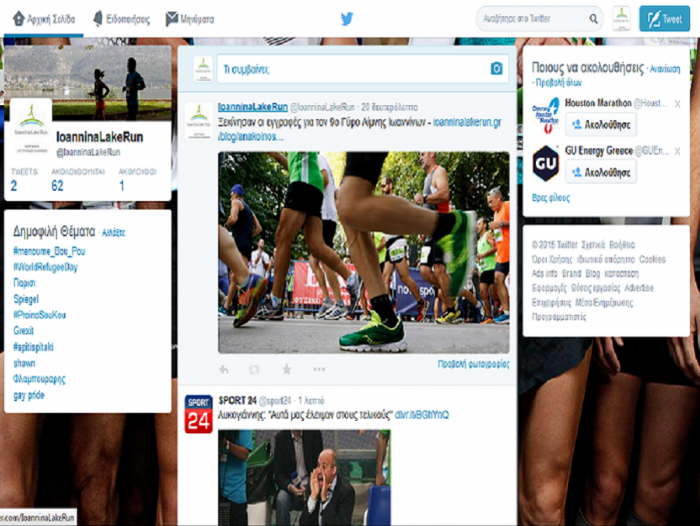Open the SPORT 24 avatar
700x526 pixels.
(x=199, y=414)
